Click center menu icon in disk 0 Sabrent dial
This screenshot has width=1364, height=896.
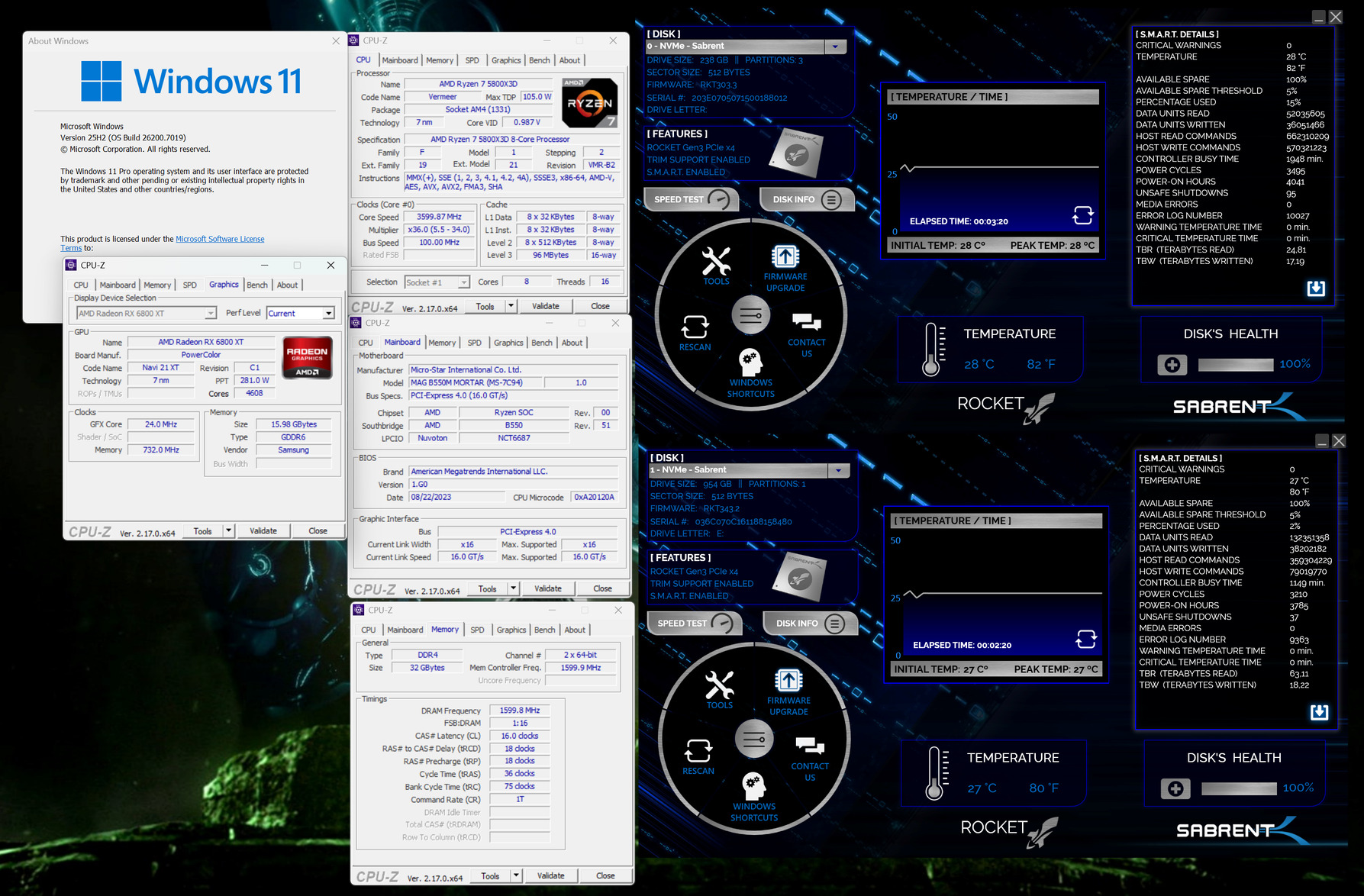[x=750, y=315]
